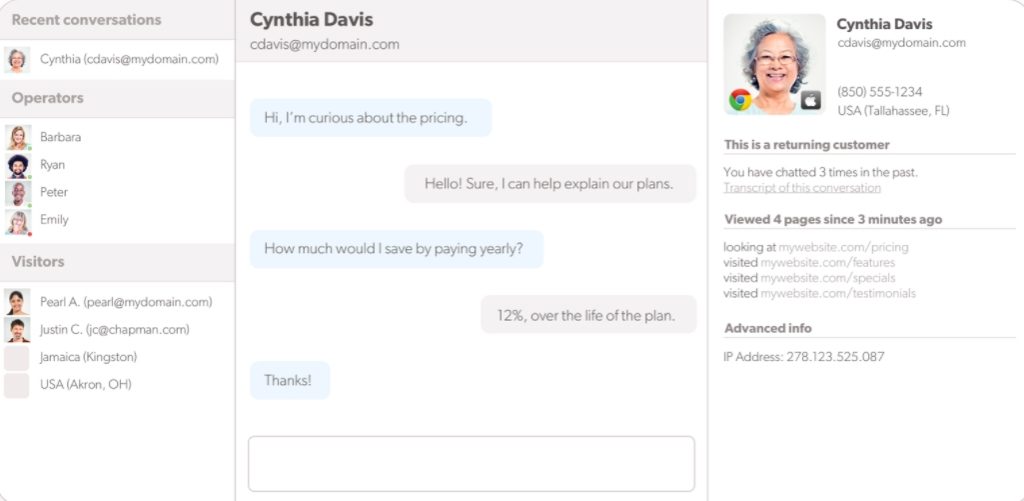Click the Apple OS icon on profile photo
Viewport: 1024px width, 501px height.
point(811,99)
